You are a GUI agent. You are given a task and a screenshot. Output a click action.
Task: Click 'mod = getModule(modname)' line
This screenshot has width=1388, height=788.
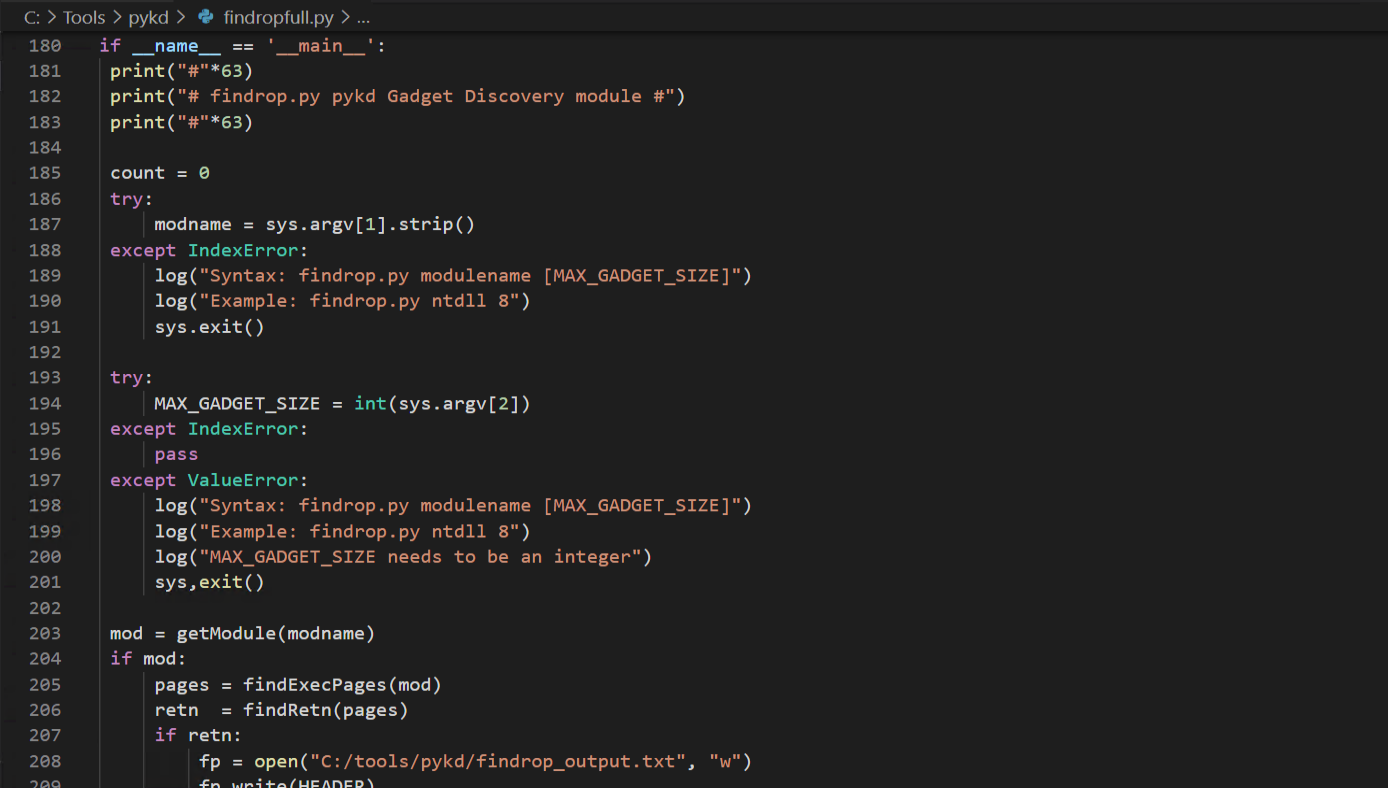(x=243, y=633)
